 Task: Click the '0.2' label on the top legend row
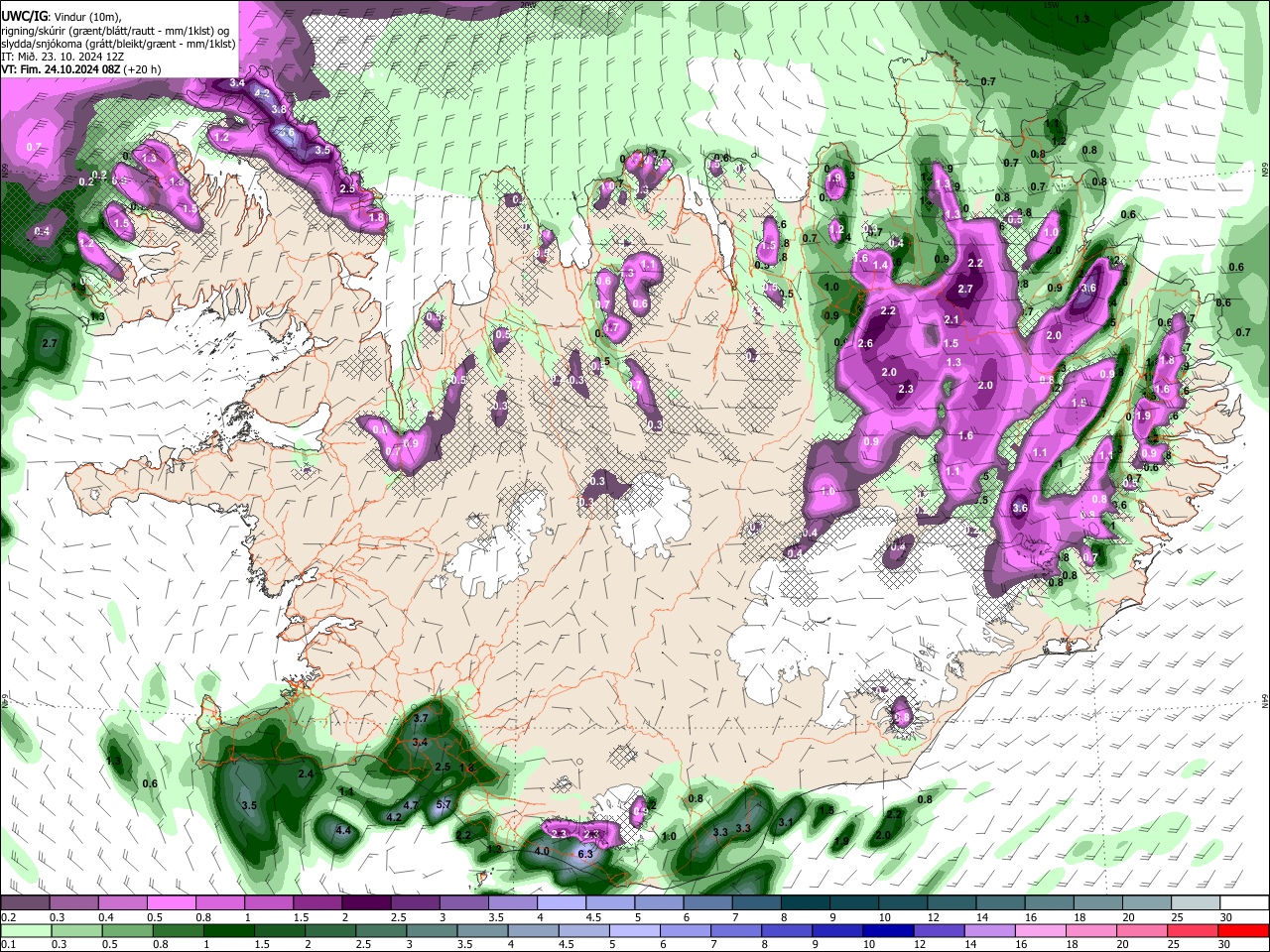[8, 917]
